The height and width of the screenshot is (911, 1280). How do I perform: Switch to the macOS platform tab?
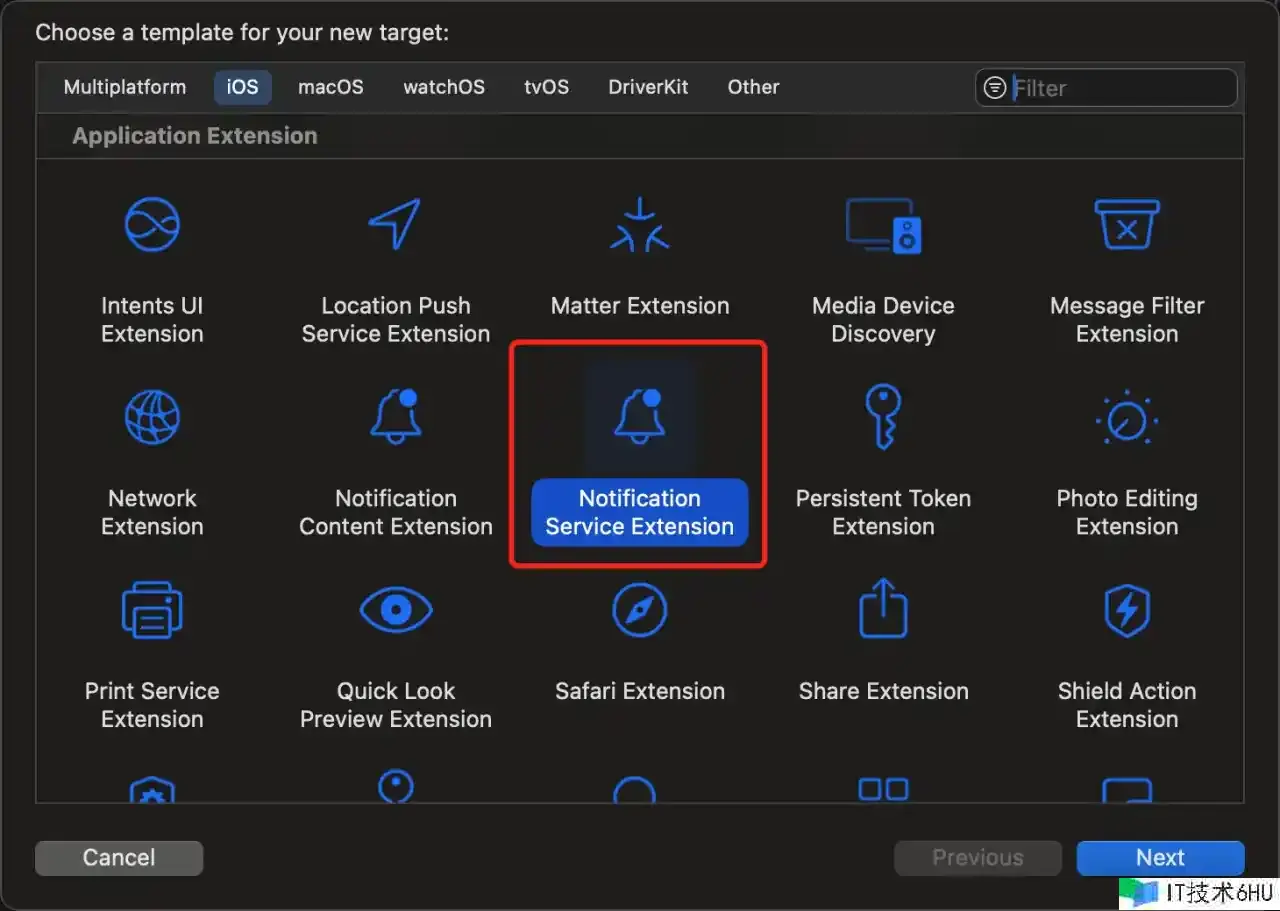[x=331, y=87]
